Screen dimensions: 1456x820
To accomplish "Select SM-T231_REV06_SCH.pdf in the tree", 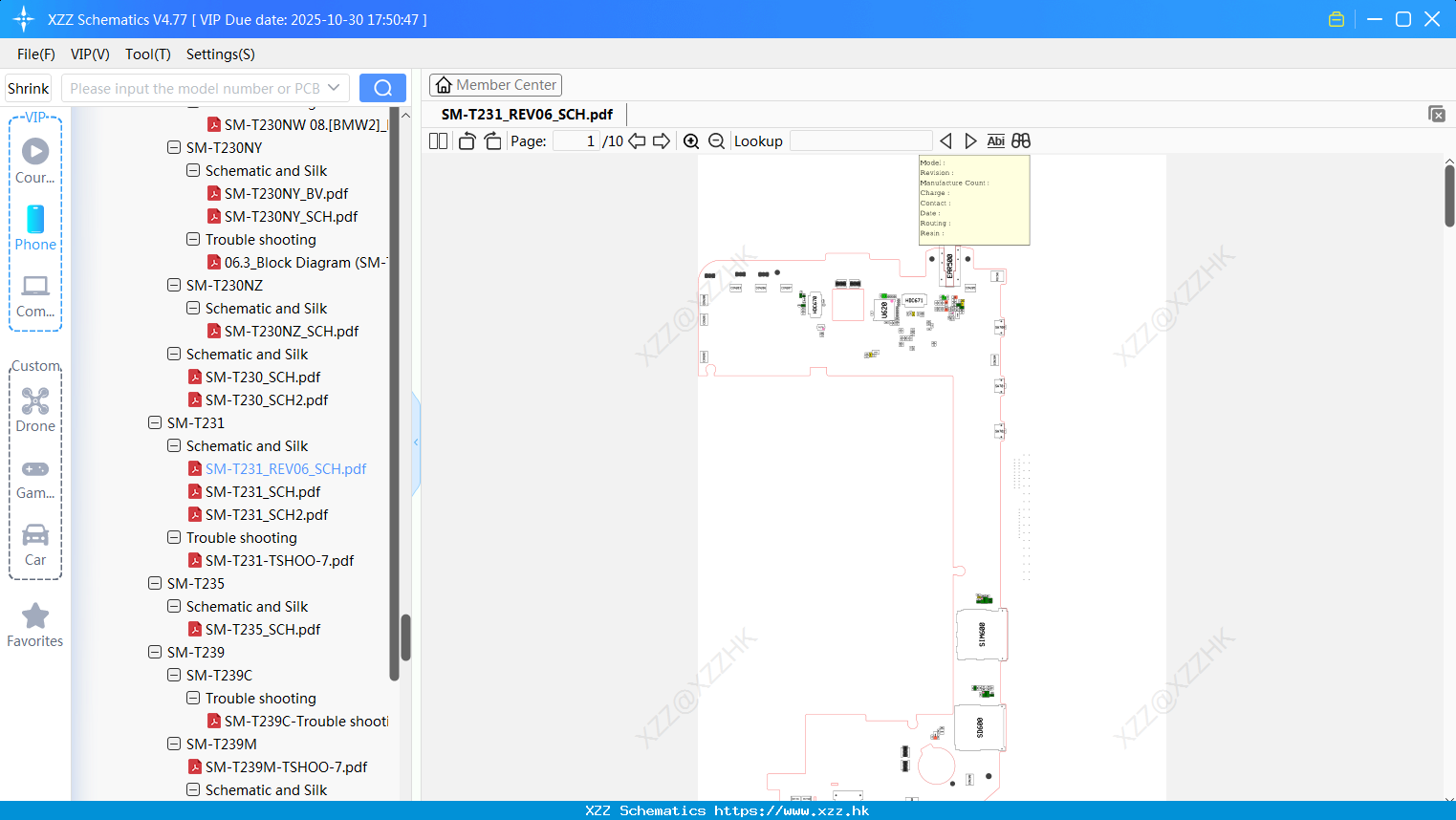I will [286, 468].
